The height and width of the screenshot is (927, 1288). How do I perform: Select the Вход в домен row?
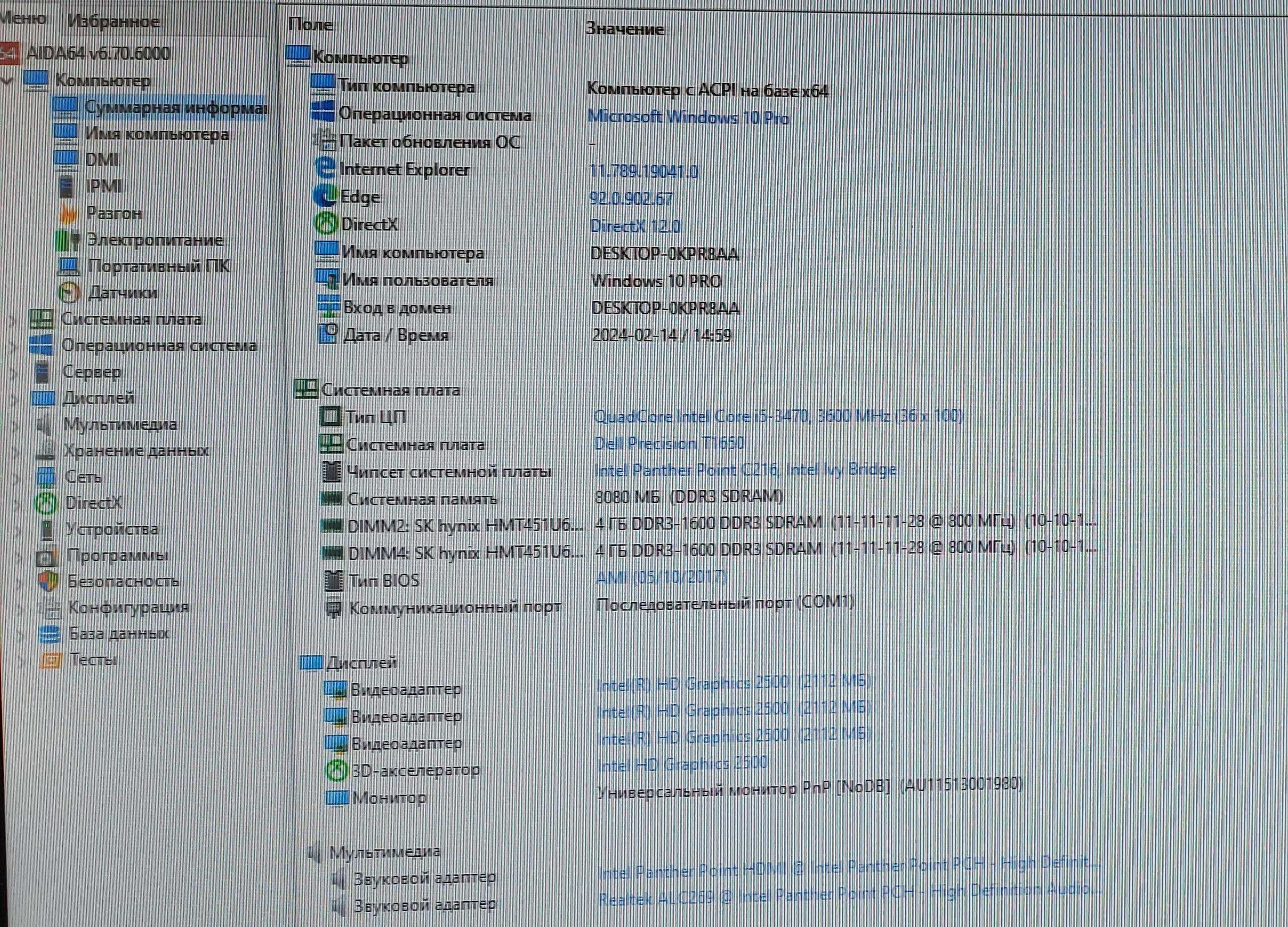click(x=528, y=308)
